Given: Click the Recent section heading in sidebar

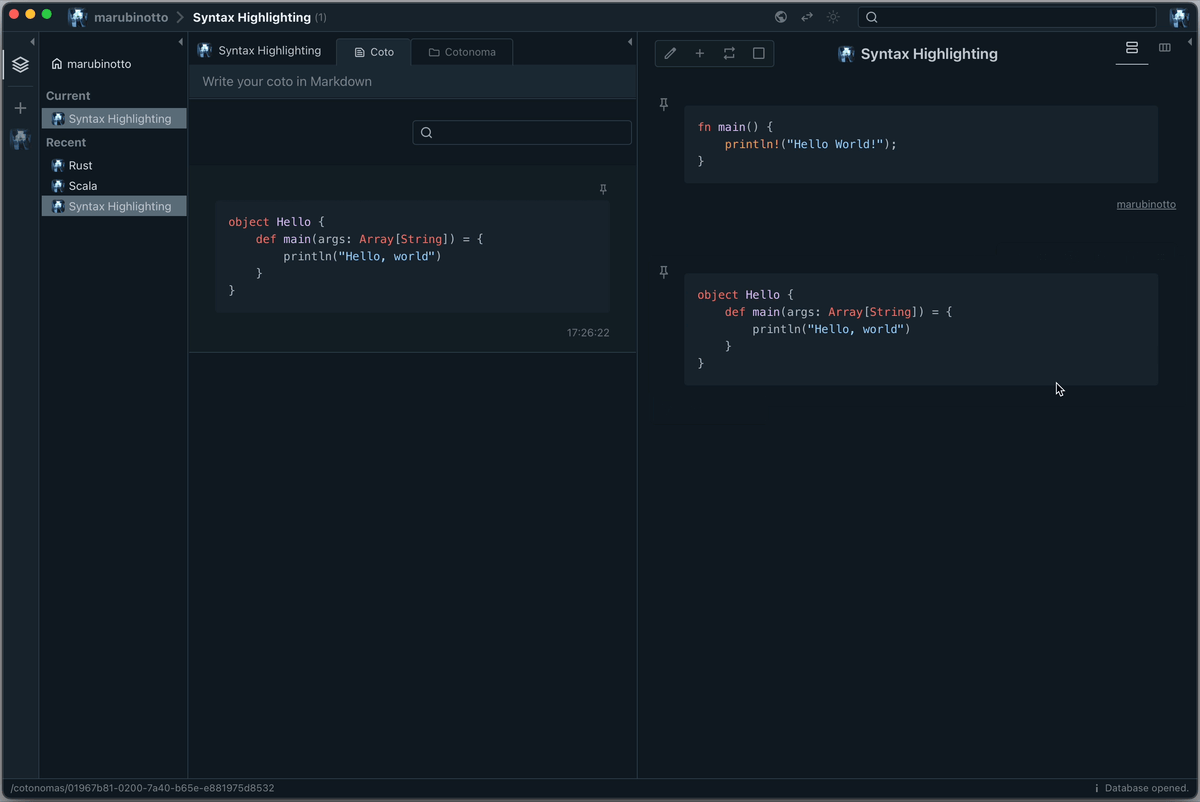Looking at the screenshot, I should click(66, 142).
